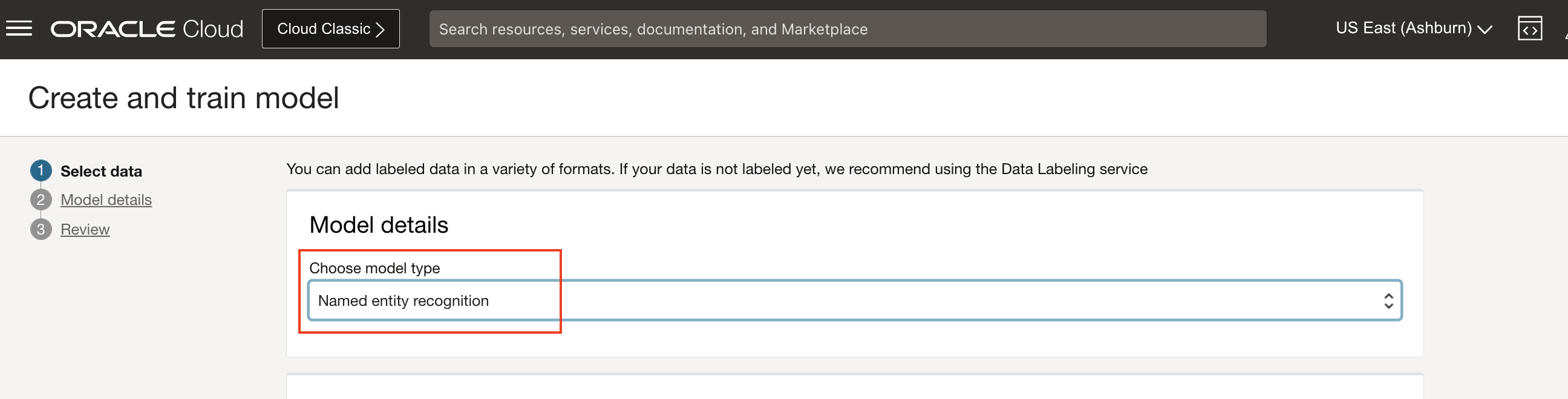Open the Choose model type dropdown
This screenshot has height=399, width=1568.
tap(855, 300)
